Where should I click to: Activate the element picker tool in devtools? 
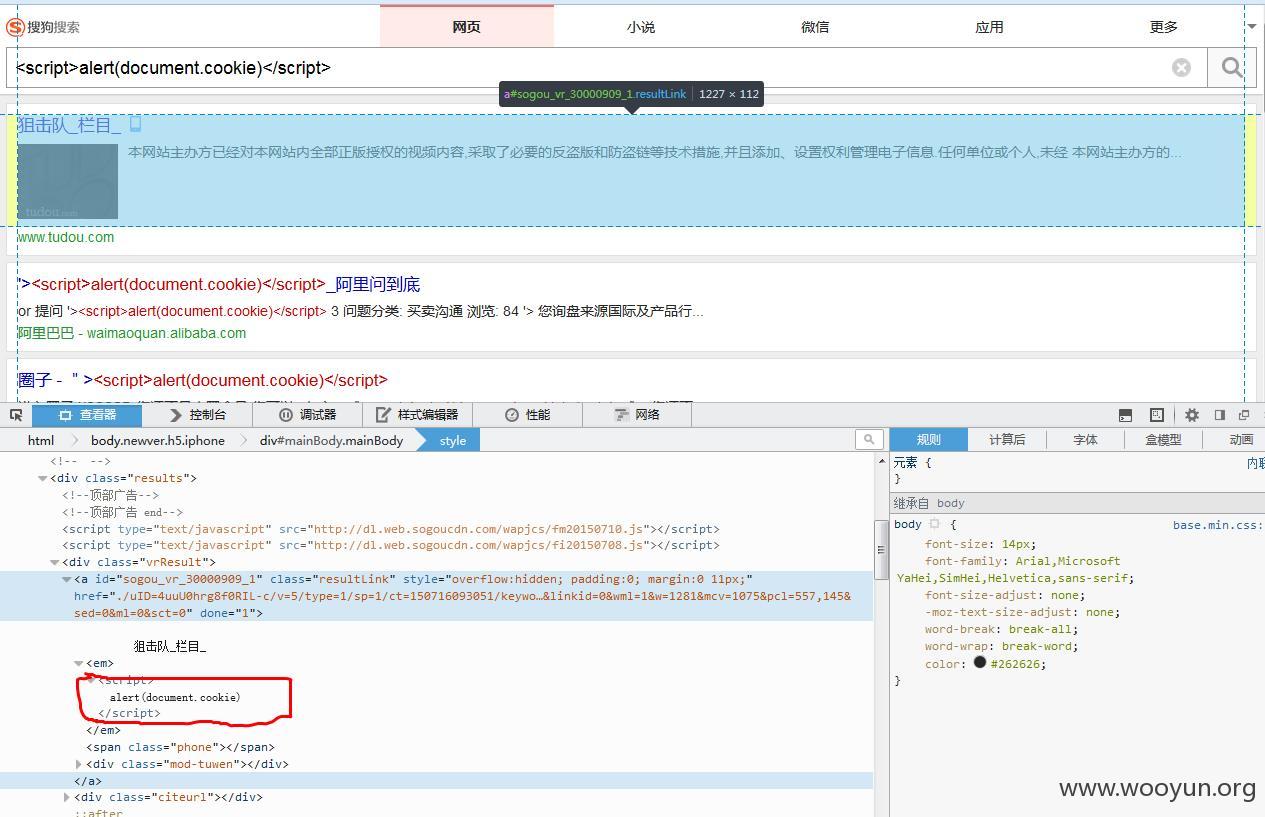pos(16,415)
